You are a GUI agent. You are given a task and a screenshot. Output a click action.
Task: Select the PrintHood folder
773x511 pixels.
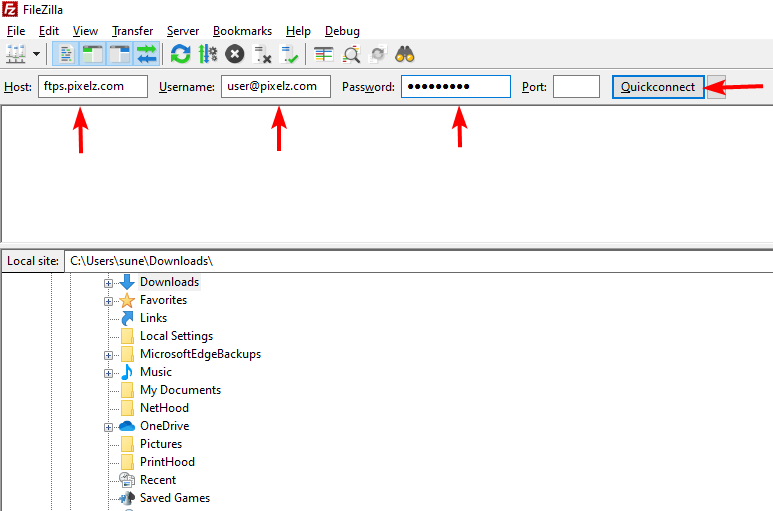pyautogui.click(x=167, y=462)
